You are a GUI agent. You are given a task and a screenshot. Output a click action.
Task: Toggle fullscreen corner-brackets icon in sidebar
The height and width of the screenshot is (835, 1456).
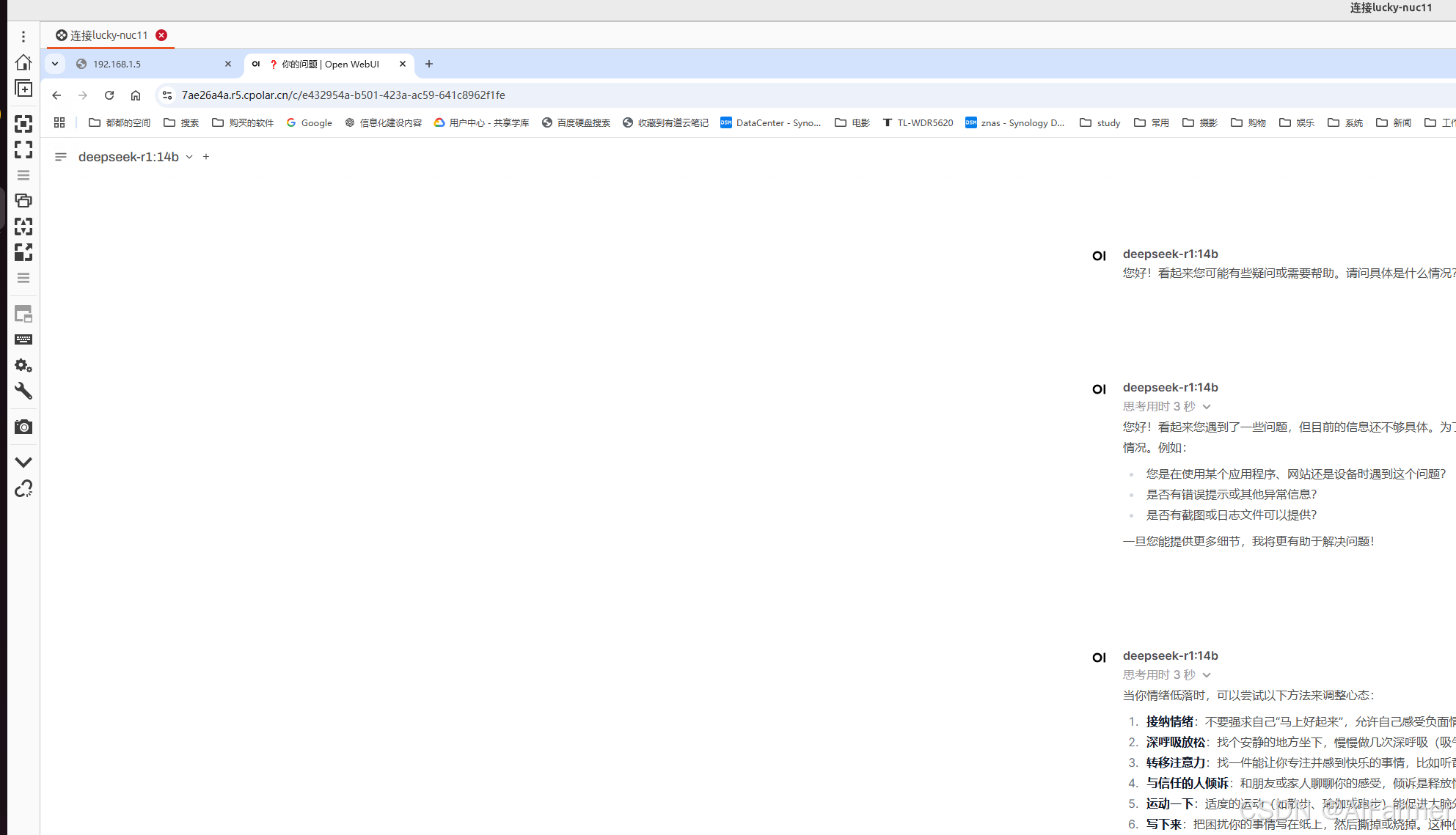coord(23,150)
